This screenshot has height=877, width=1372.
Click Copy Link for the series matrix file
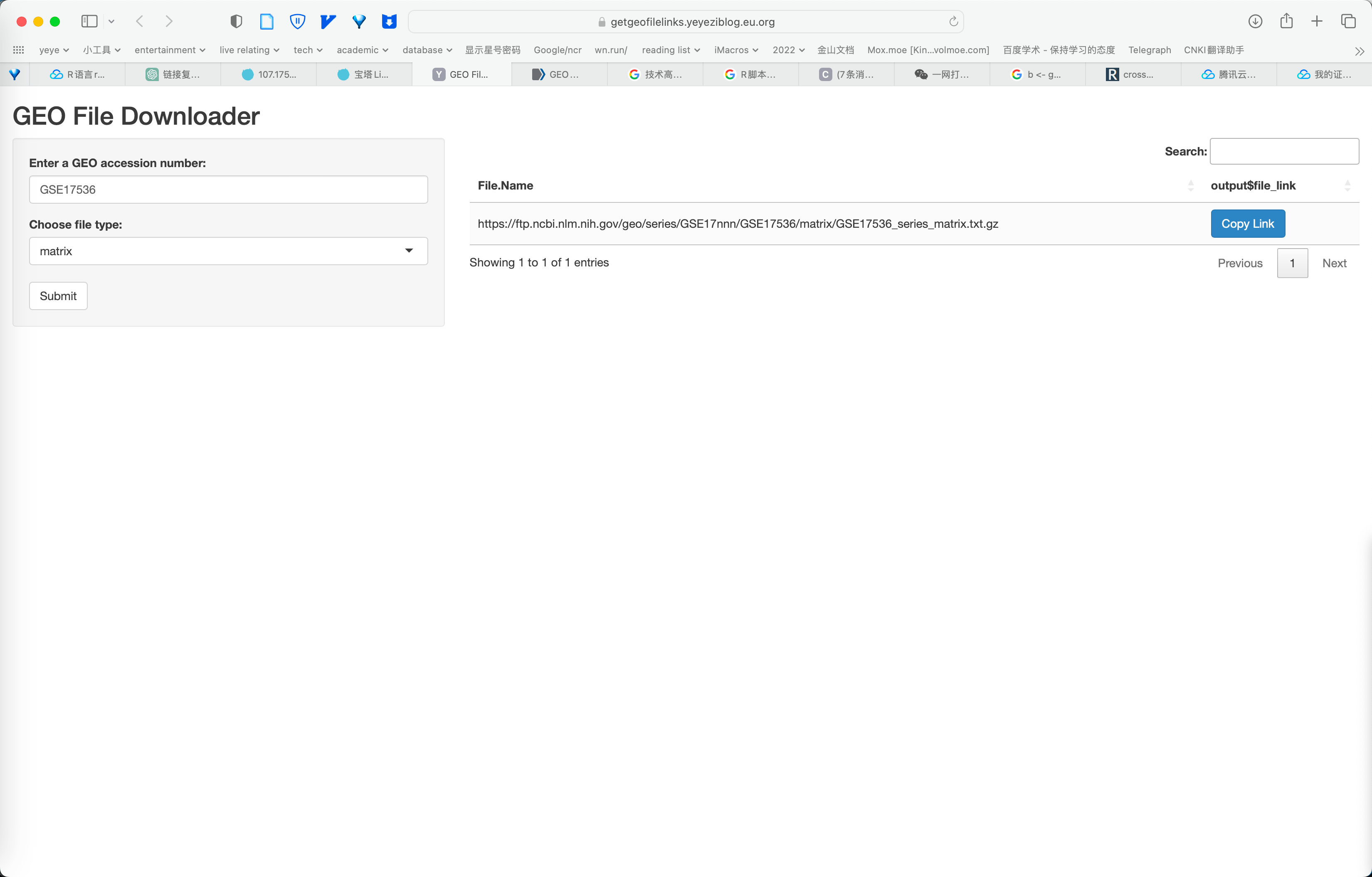pyautogui.click(x=1248, y=224)
